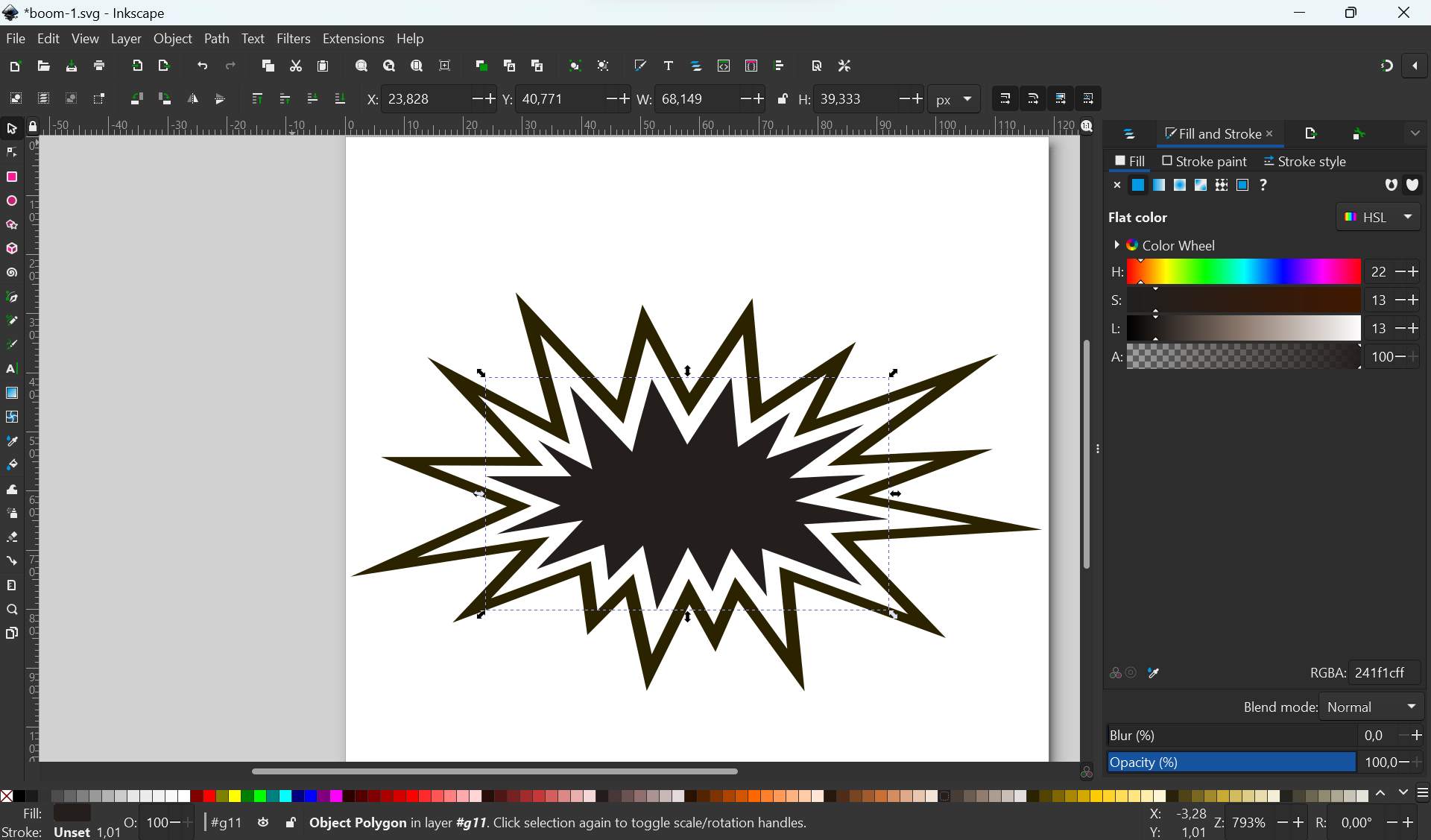Click the Zoom tool in toolbox
The image size is (1431, 840).
coord(12,610)
